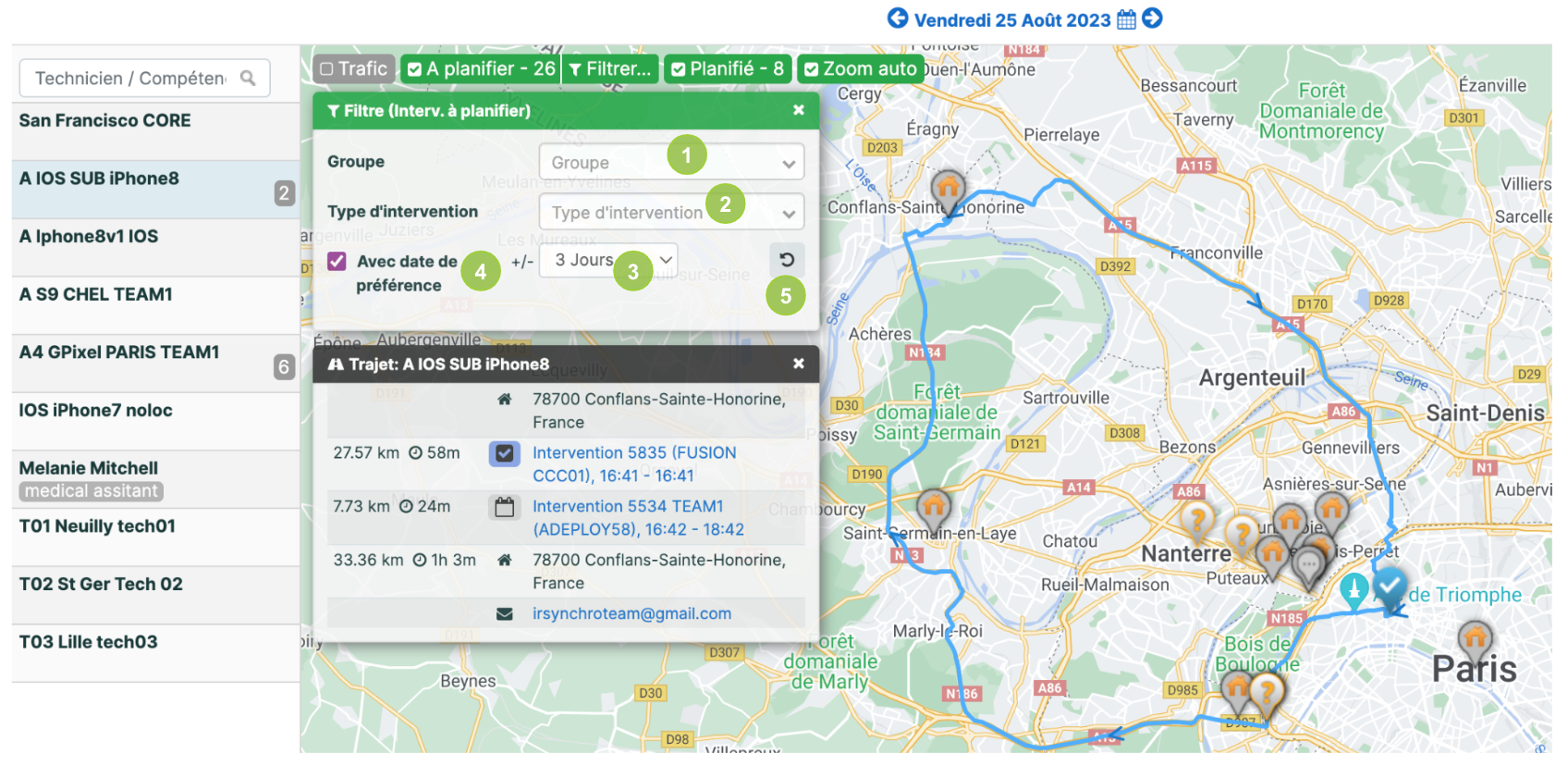Click question marker north of Nanterre
1568x766 pixels.
point(1196,523)
